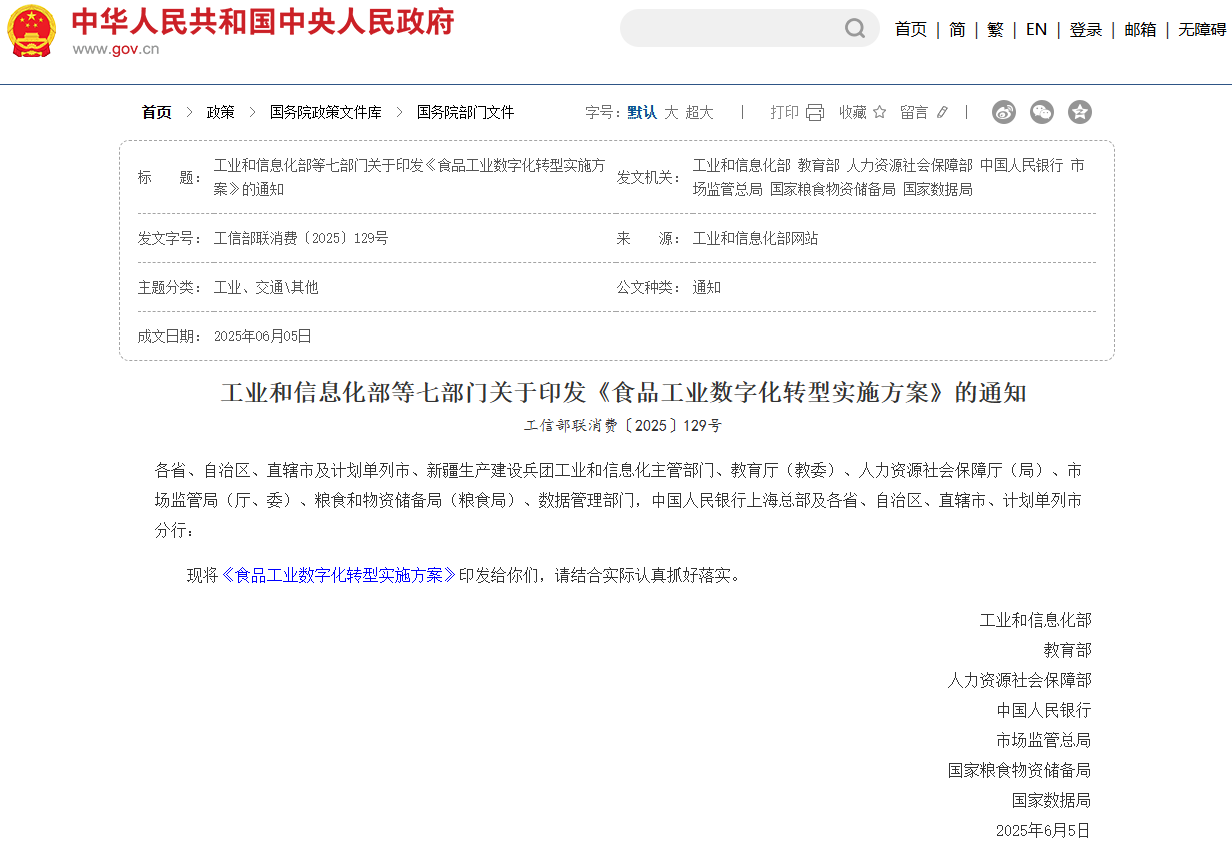Viewport: 1232px width, 843px height.
Task: Set font size to 大
Action: pos(671,112)
